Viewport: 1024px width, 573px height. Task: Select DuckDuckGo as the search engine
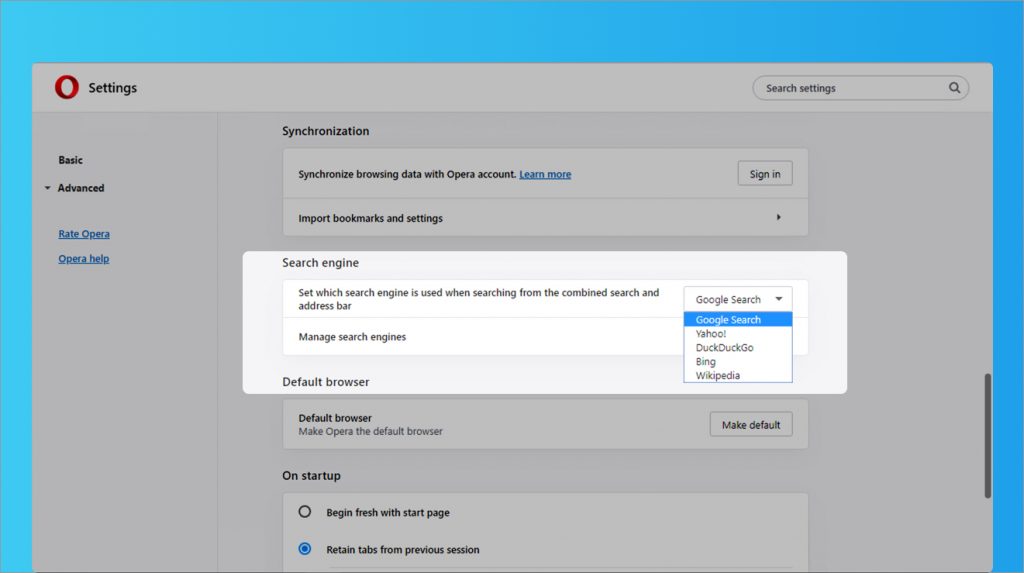[x=737, y=348]
